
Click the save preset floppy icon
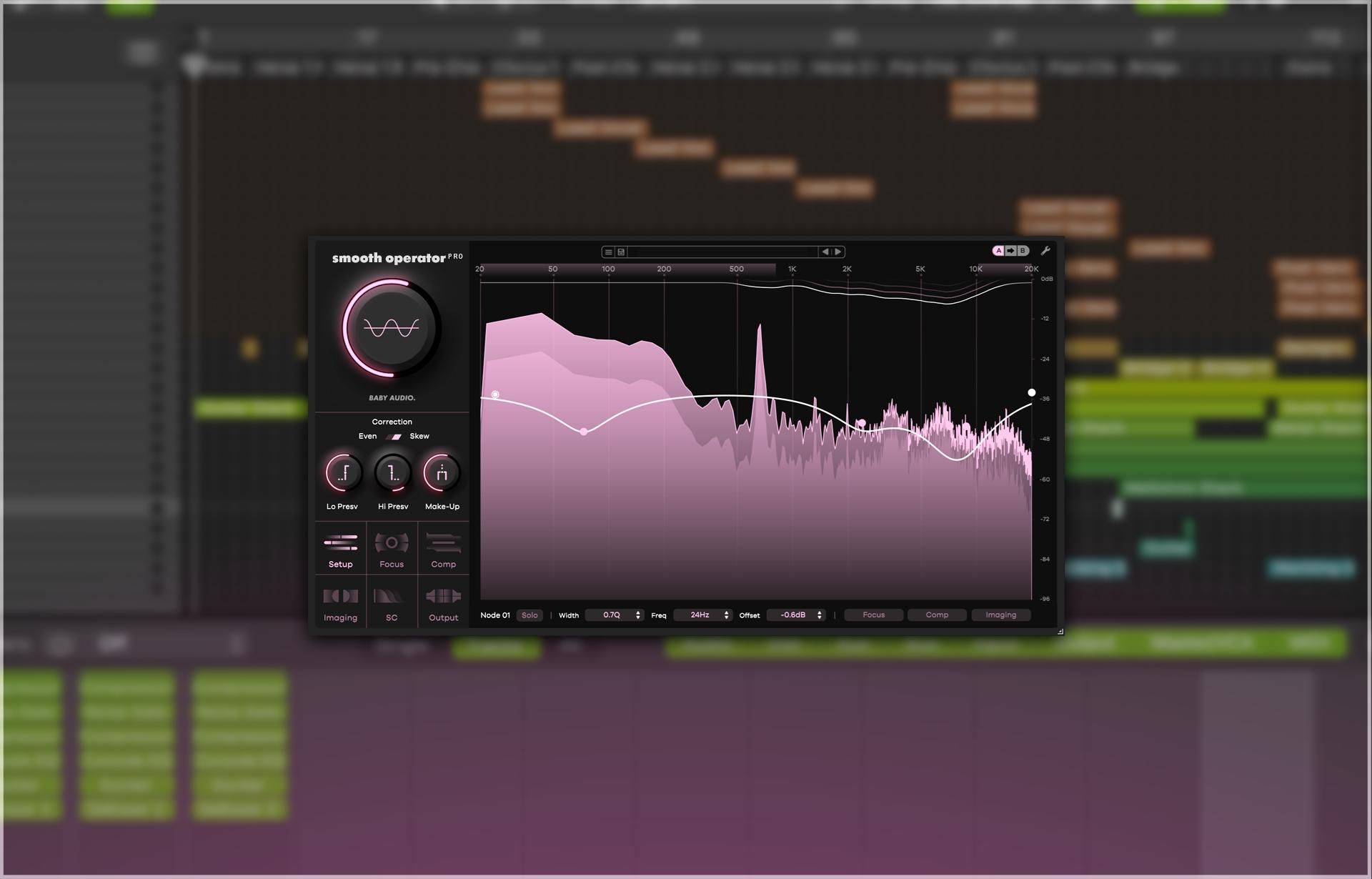[x=621, y=252]
